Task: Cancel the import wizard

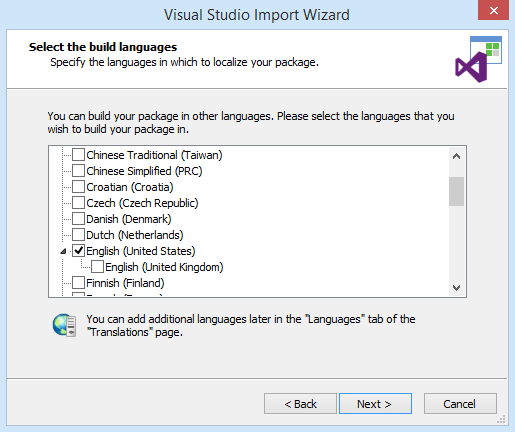Action: [460, 404]
